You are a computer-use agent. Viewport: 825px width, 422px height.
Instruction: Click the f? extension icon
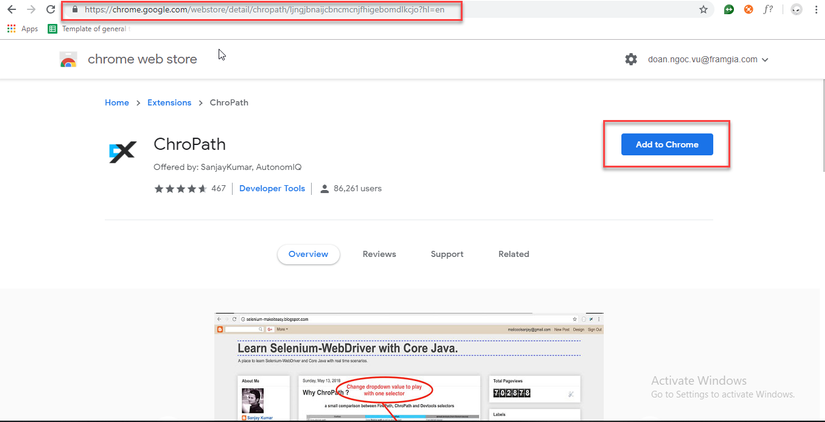768,9
